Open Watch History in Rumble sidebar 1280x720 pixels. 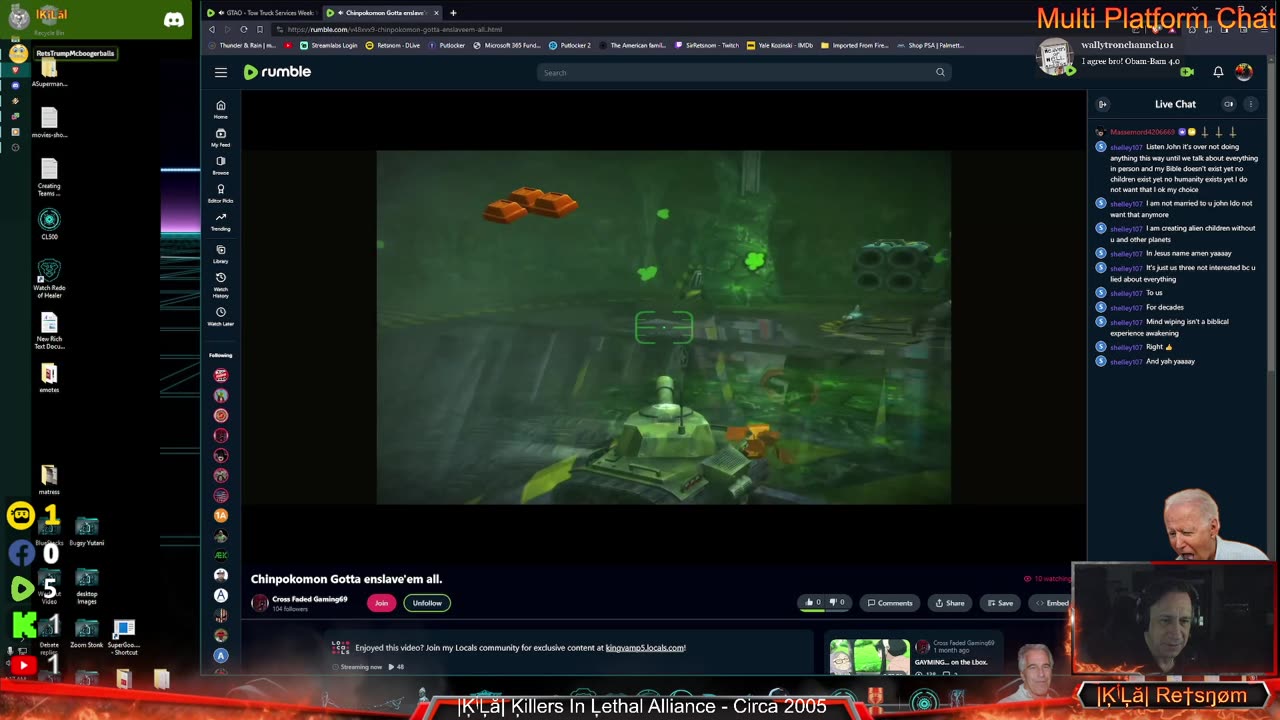point(221,284)
